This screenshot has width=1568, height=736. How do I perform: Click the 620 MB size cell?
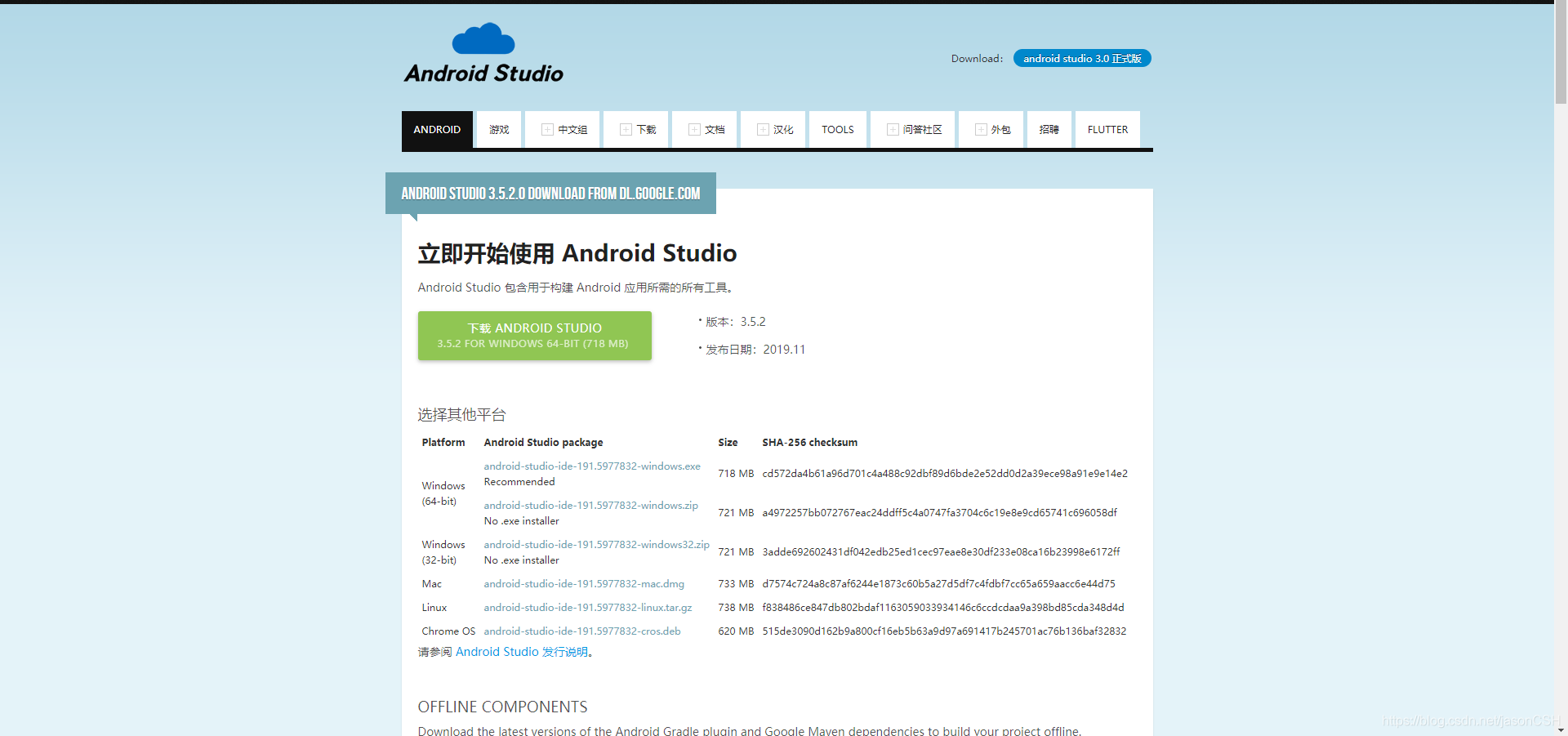coord(736,631)
